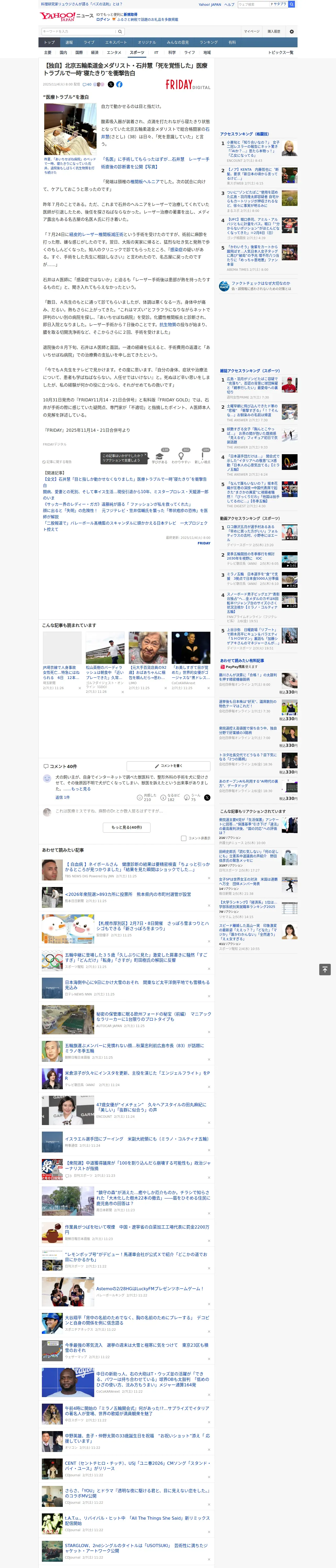
Task: Open the ヘルプ link in top bar
Action: [x=229, y=4]
